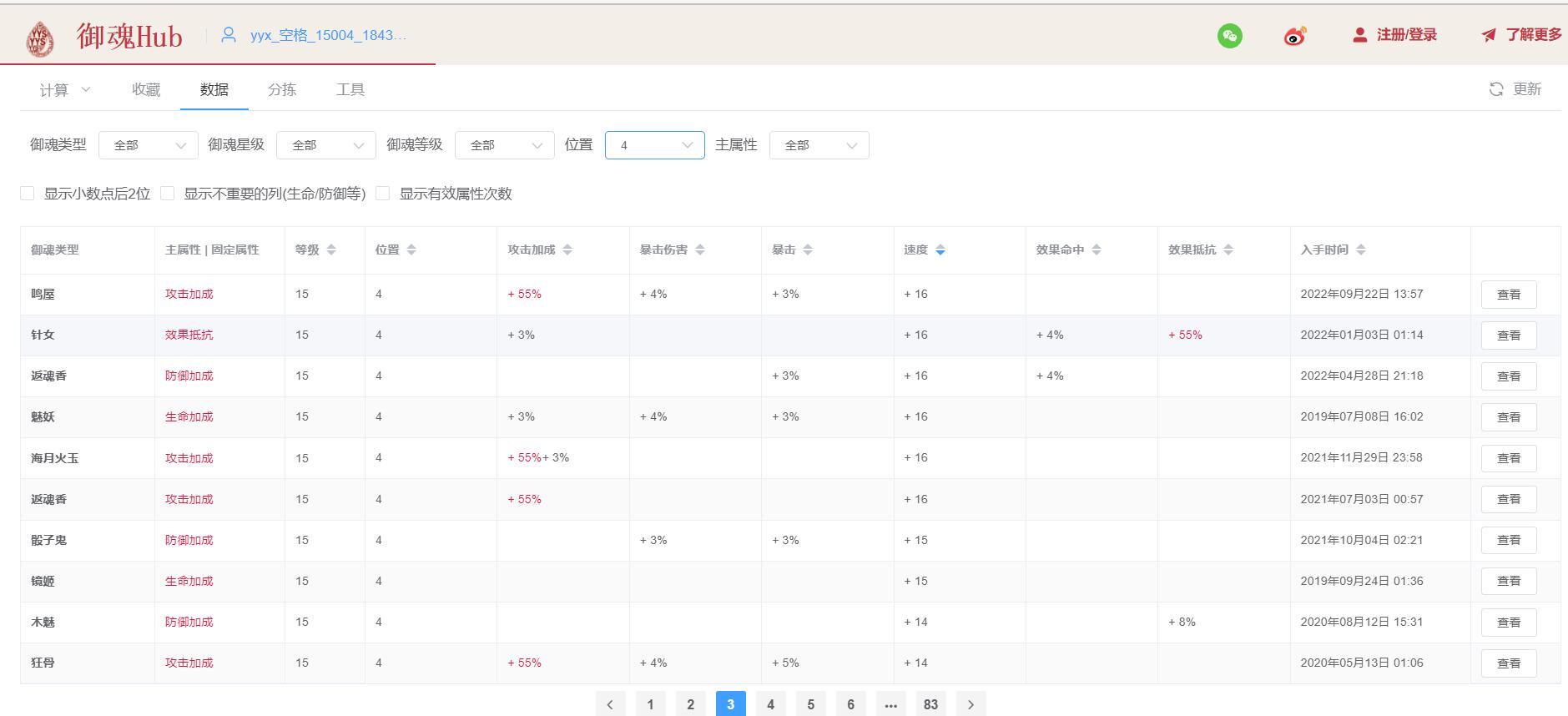Viewport: 1568px width, 716px height.
Task: Open the 御魂类型 dropdown
Action: (149, 145)
